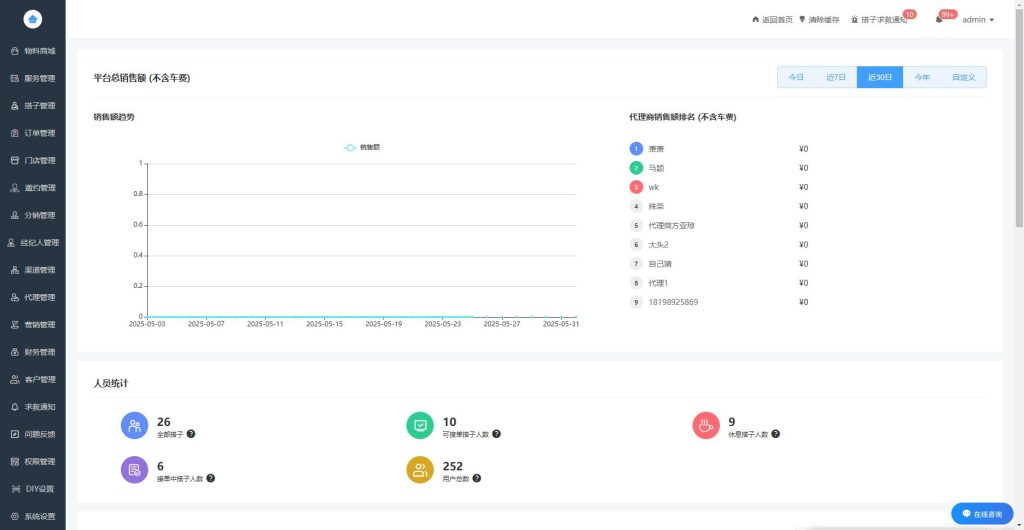Expand the admin account dropdown

(978, 20)
